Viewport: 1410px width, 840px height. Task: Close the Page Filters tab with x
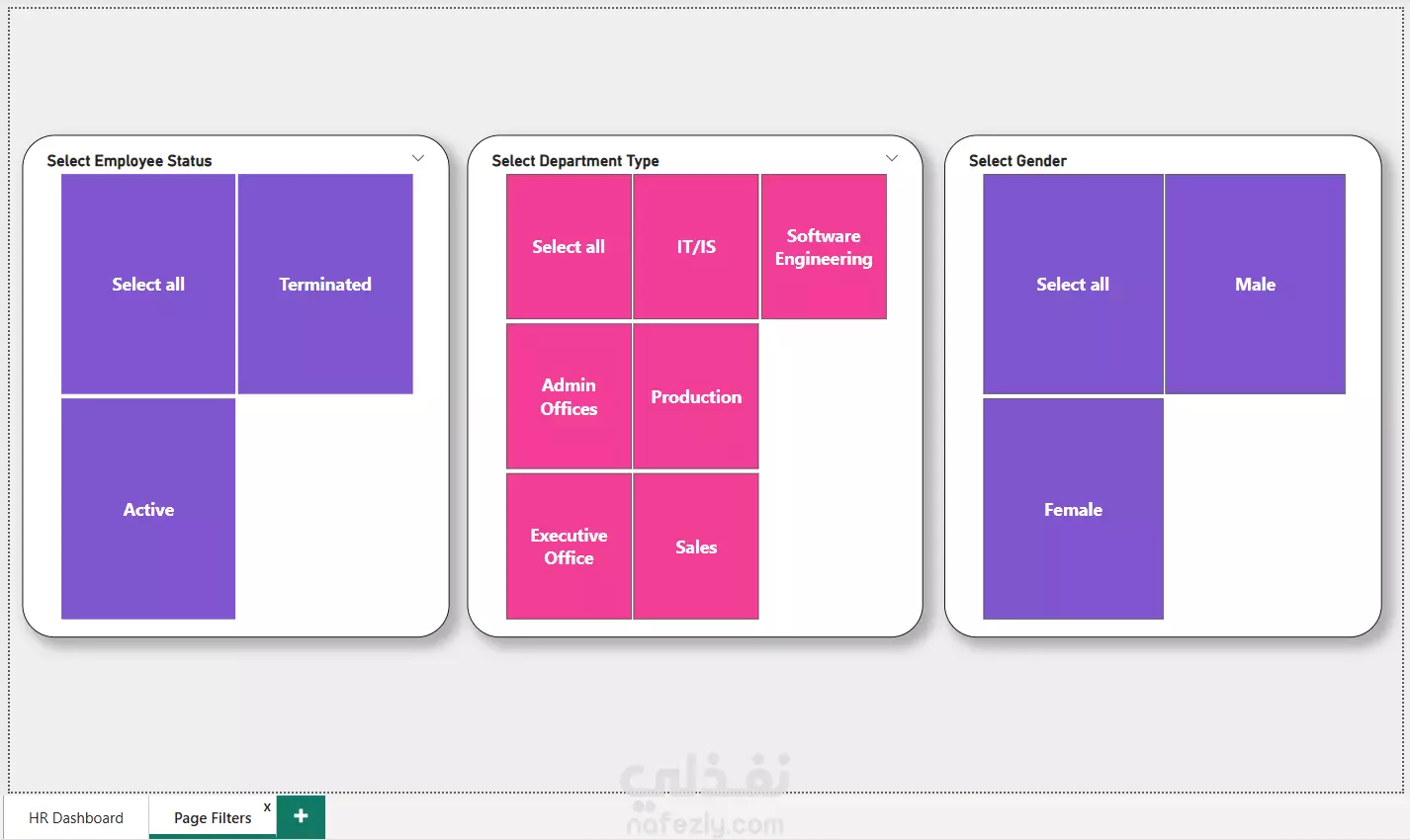[x=267, y=807]
